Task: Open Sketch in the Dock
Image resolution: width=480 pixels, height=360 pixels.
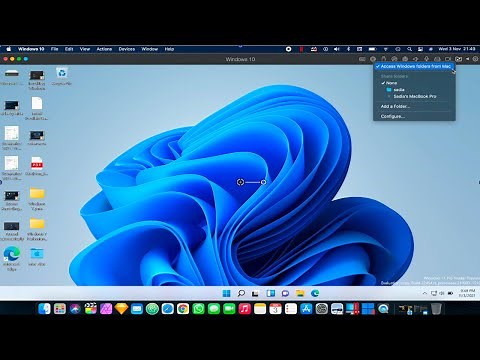Action: [121, 309]
